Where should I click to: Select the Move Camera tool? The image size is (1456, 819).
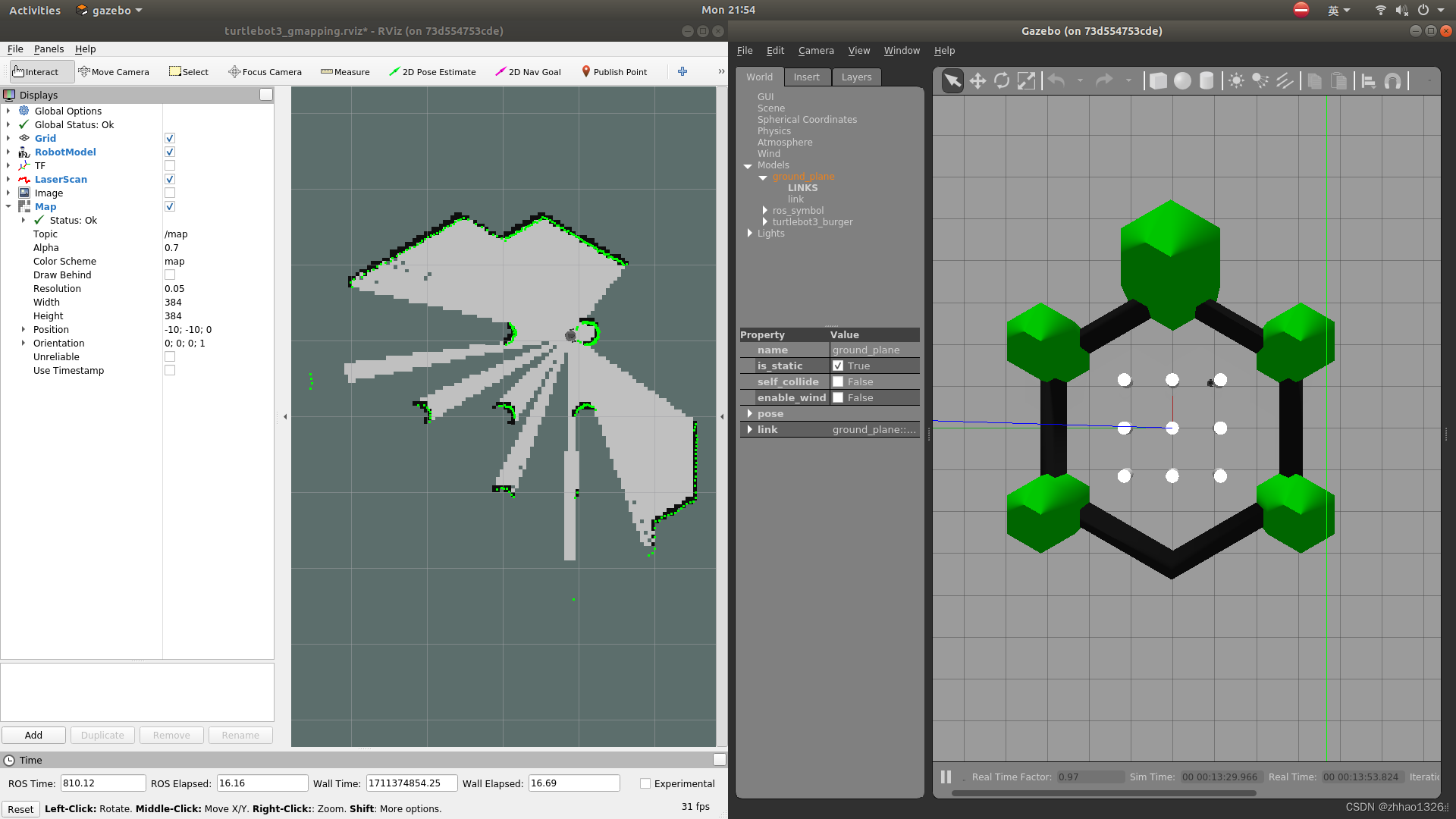(114, 72)
